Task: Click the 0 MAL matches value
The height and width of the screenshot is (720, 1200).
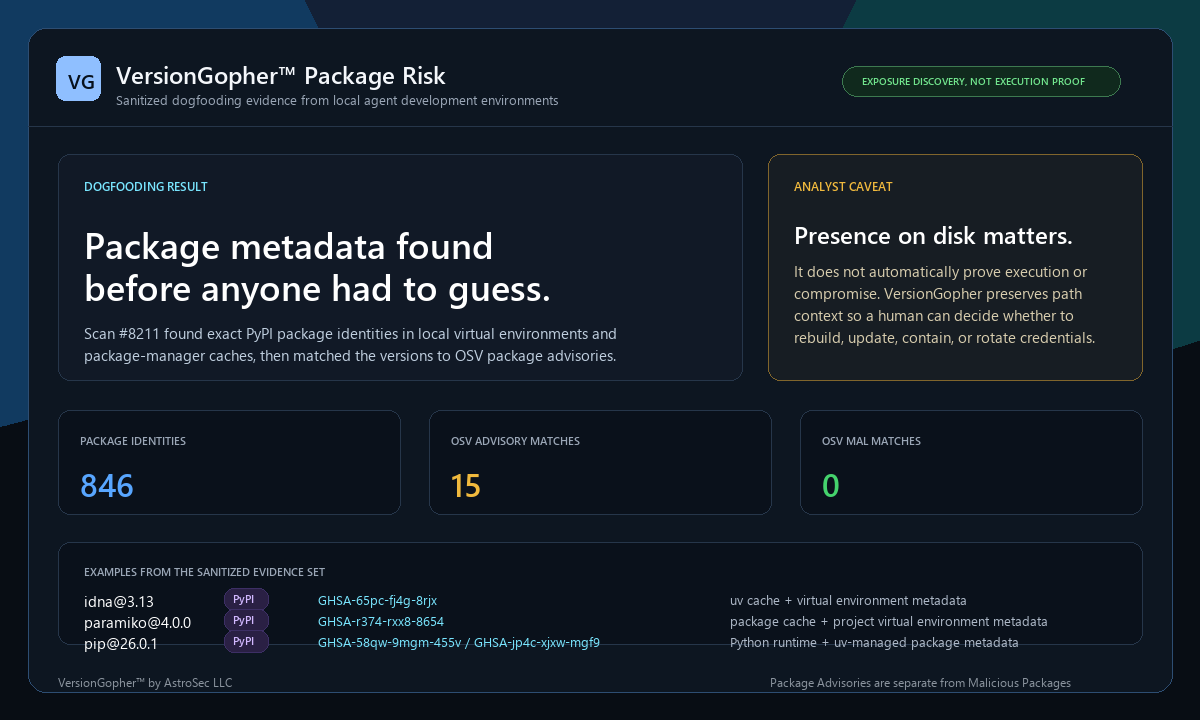Action: (x=831, y=486)
